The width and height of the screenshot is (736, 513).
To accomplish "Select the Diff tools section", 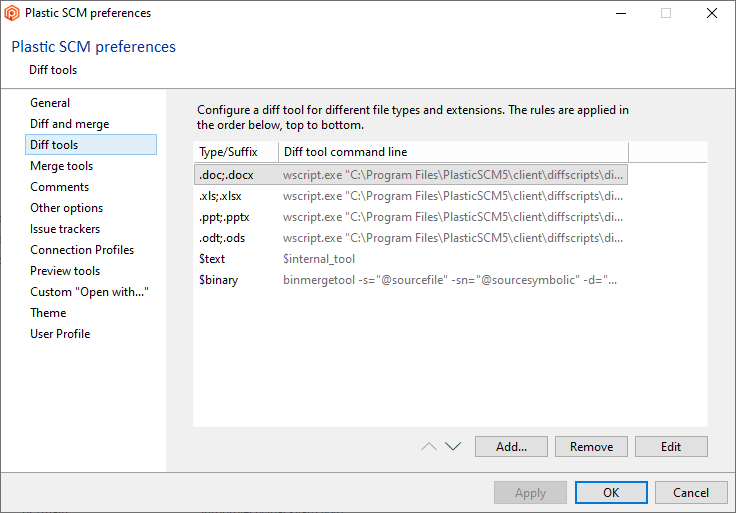I will [x=91, y=145].
